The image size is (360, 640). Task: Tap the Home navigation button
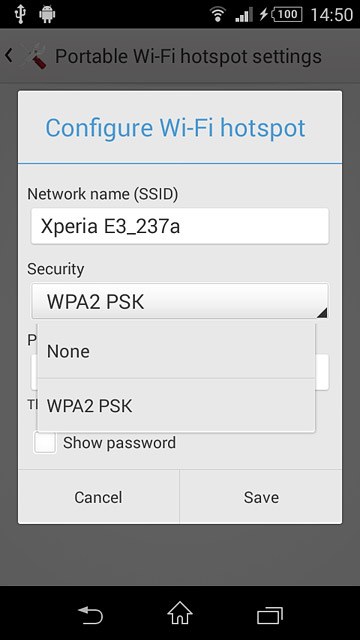180,613
